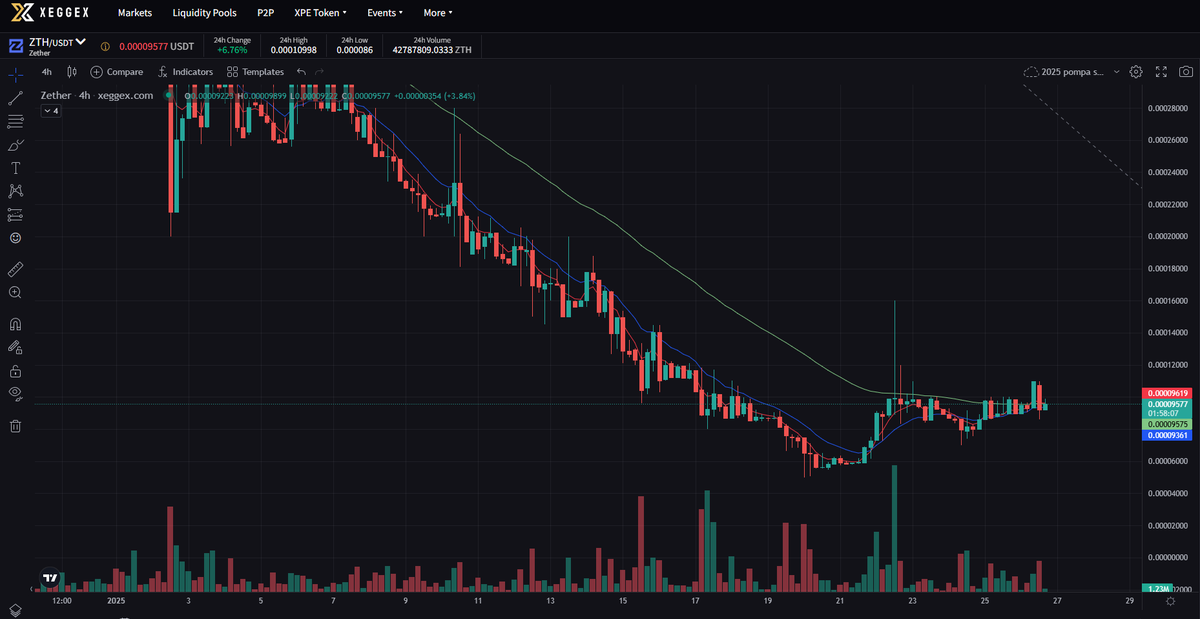Click the trash remove drawings icon
Image resolution: width=1200 pixels, height=619 pixels.
[x=15, y=426]
